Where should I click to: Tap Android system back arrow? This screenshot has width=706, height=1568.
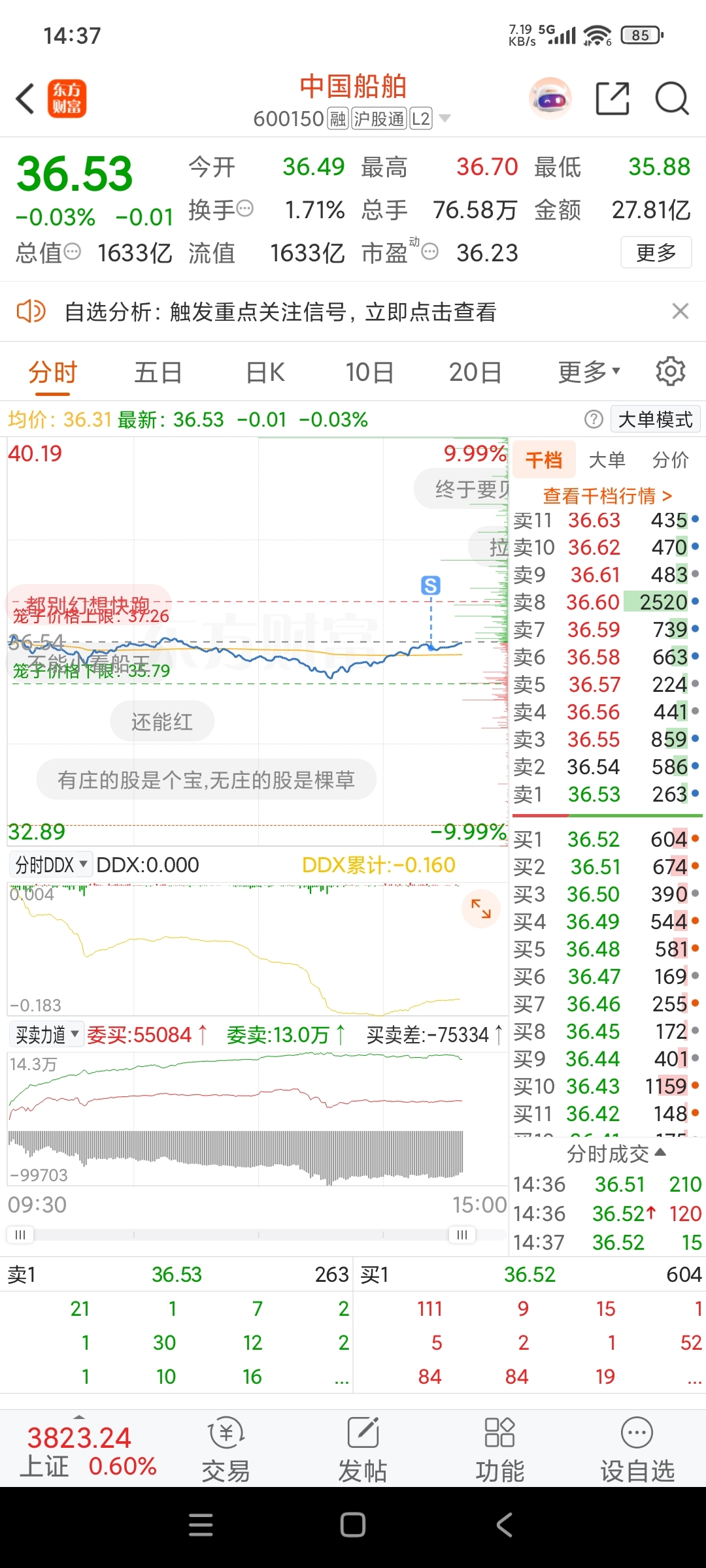[x=504, y=1524]
